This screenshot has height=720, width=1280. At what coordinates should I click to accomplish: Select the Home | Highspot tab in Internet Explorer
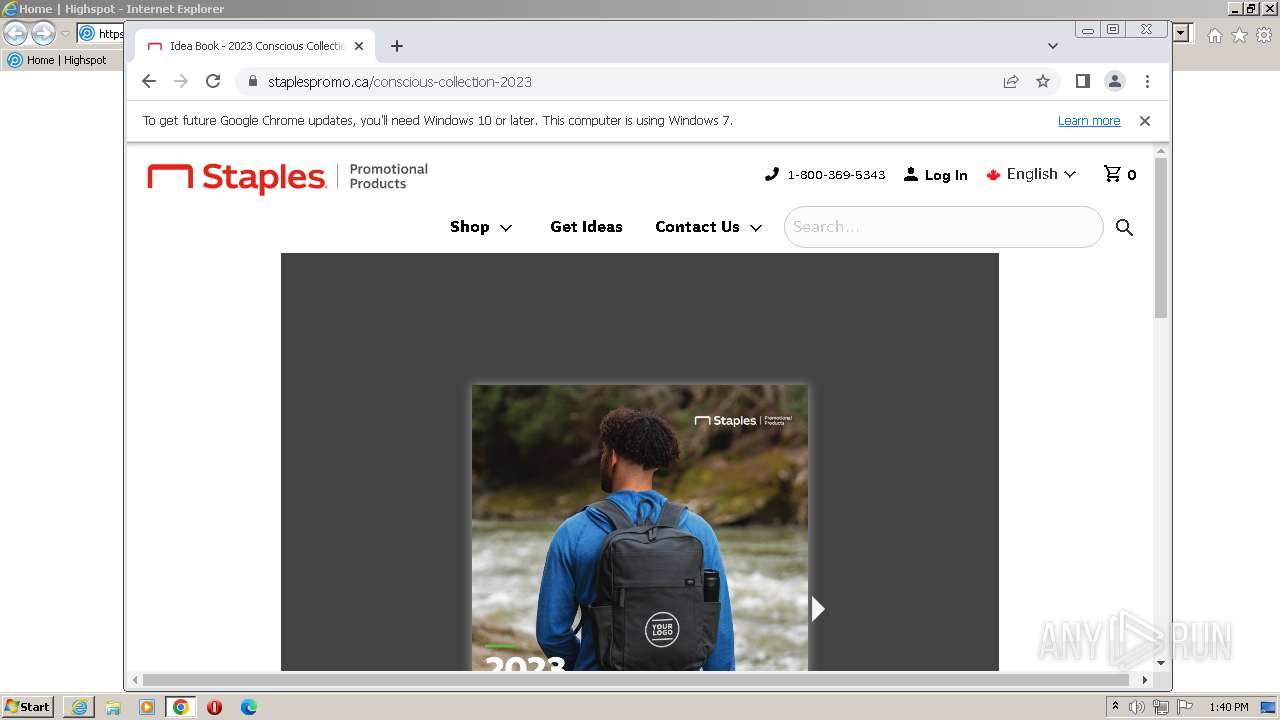pyautogui.click(x=57, y=60)
